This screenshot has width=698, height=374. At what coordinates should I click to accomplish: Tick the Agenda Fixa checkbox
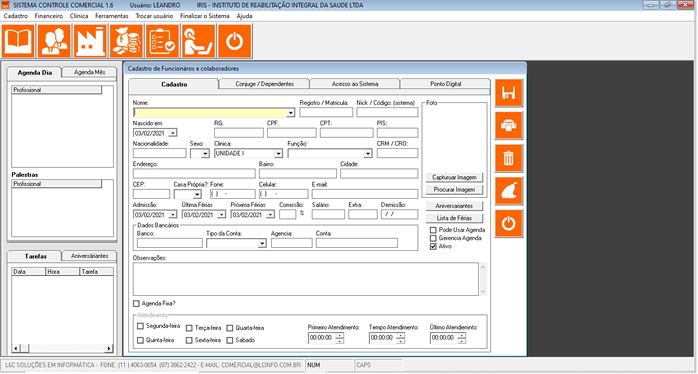(x=136, y=304)
